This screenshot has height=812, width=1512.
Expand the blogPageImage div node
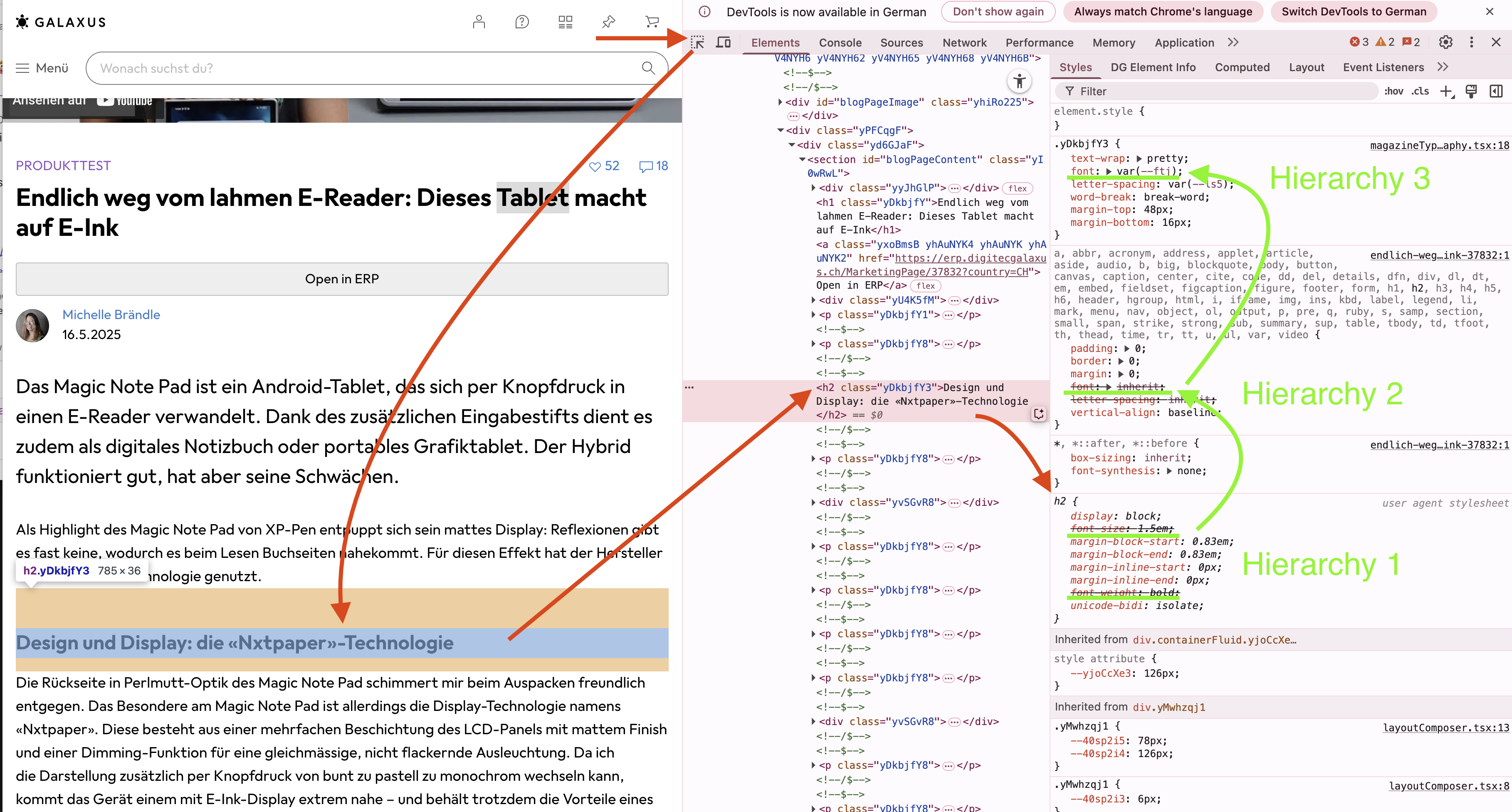click(x=780, y=102)
